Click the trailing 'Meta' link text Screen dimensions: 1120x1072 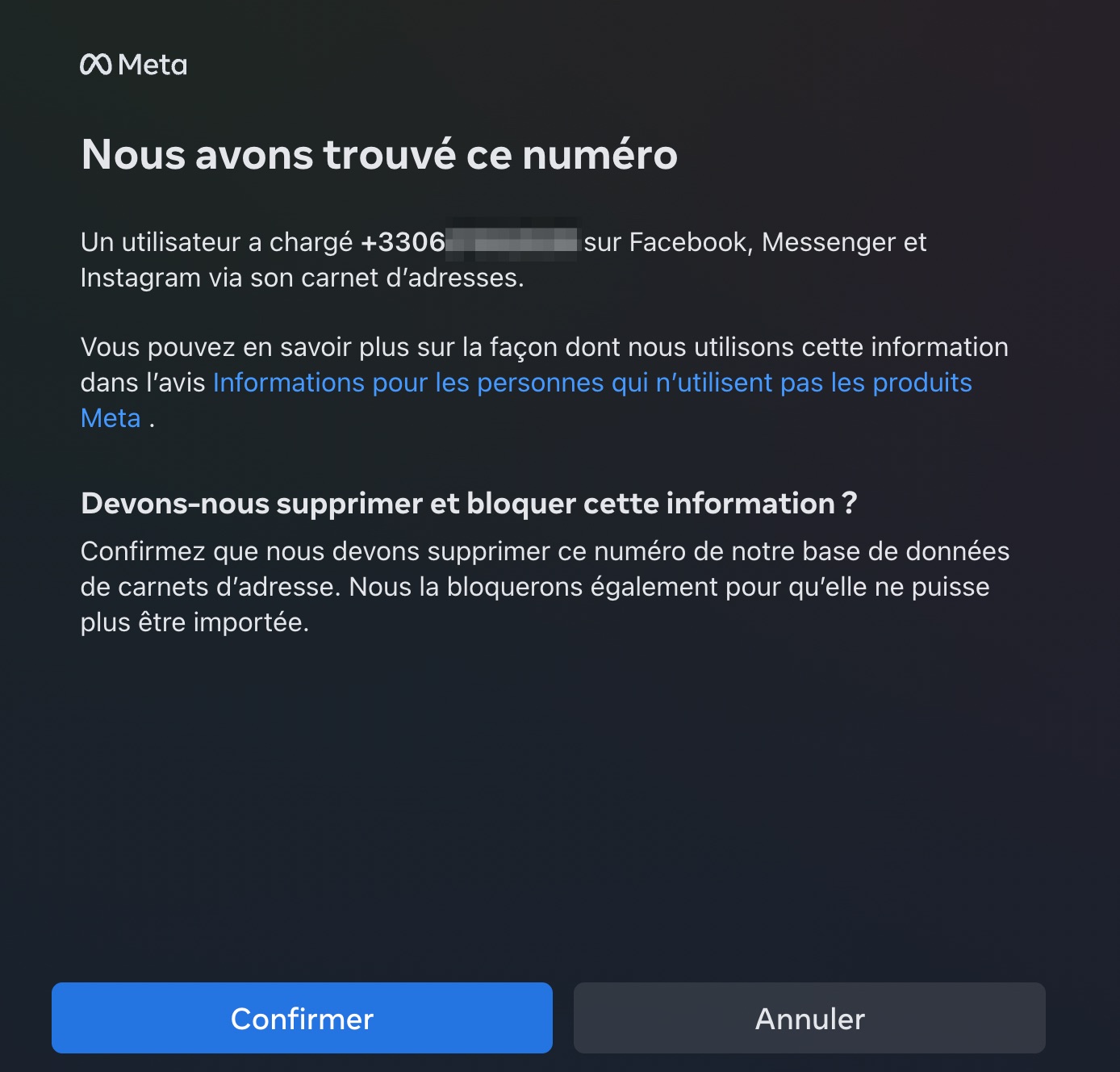tap(111, 418)
